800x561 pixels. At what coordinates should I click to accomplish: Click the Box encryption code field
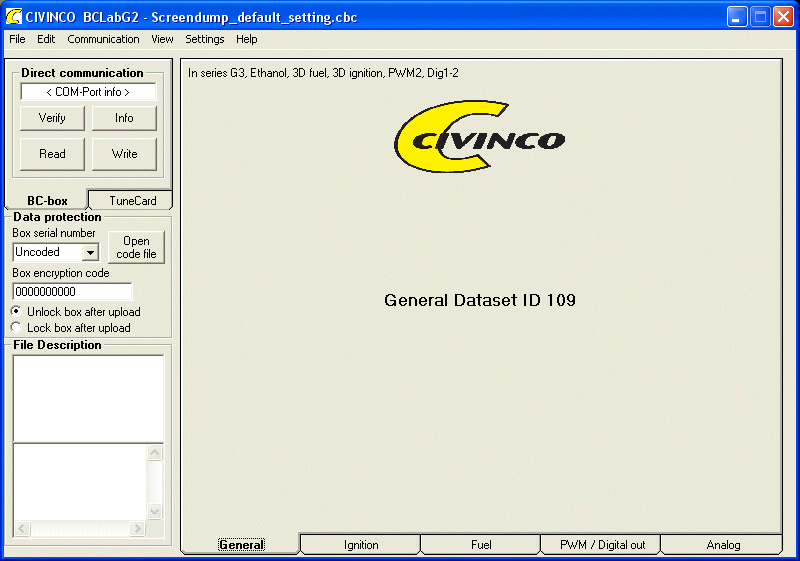tap(72, 292)
